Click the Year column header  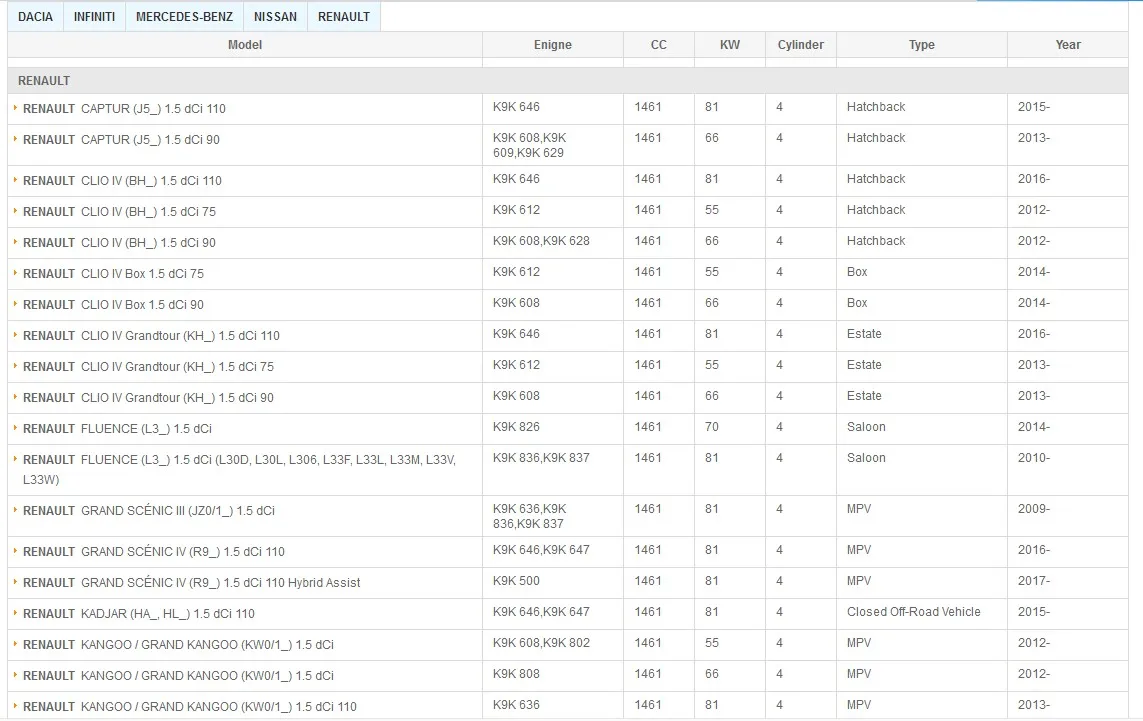pos(1067,45)
